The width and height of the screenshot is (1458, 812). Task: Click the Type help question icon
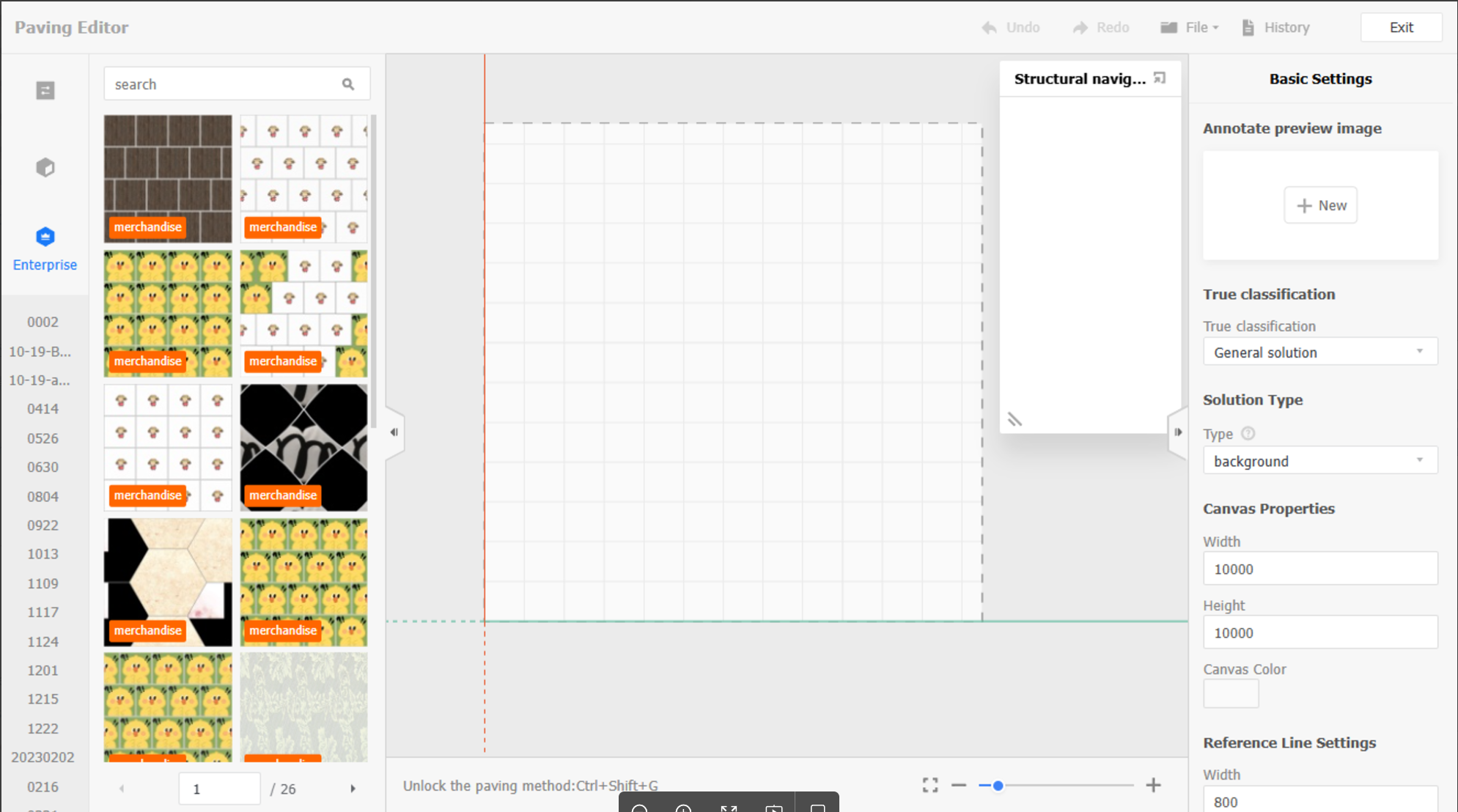point(1248,433)
